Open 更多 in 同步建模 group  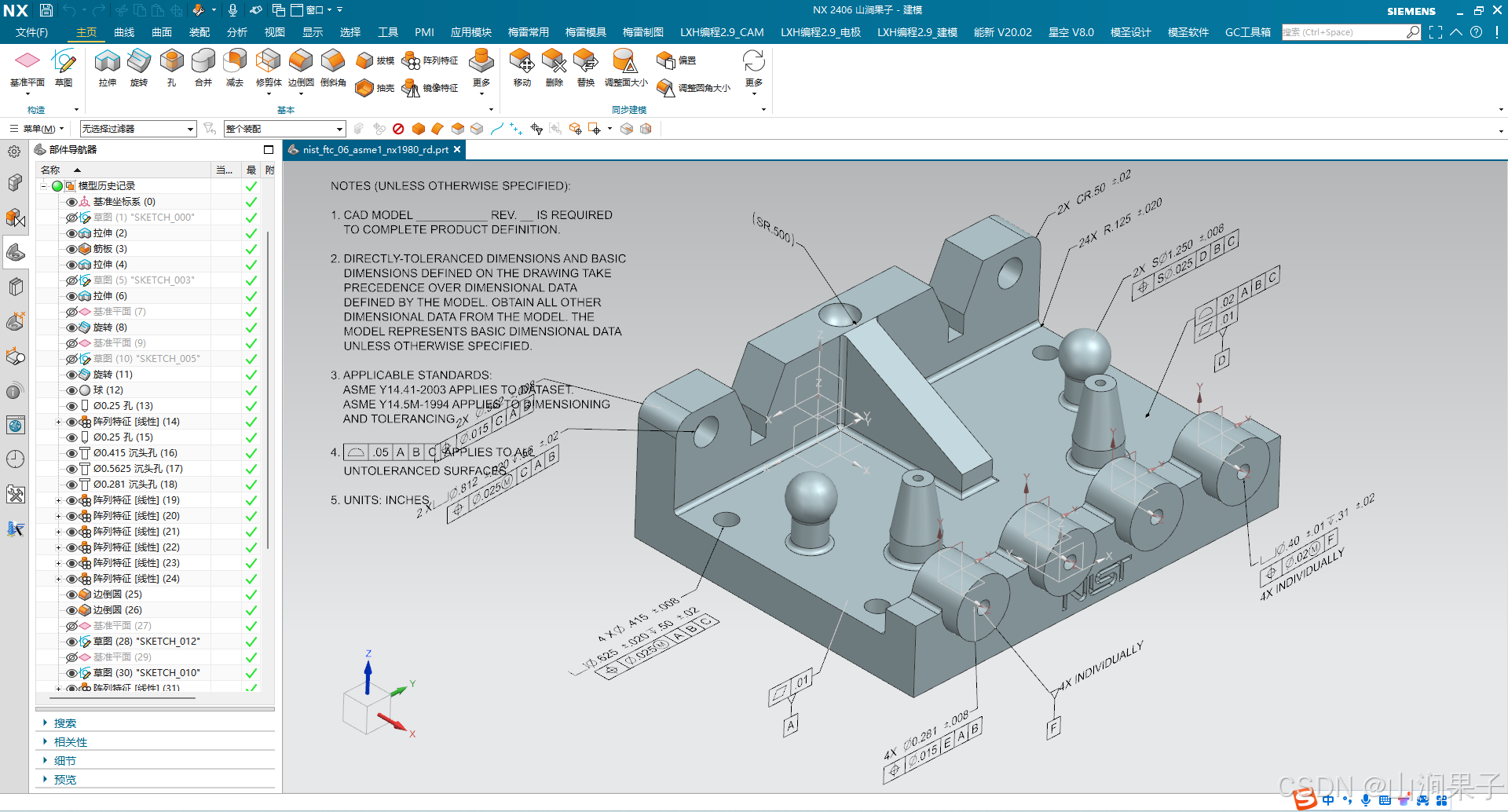[x=753, y=71]
